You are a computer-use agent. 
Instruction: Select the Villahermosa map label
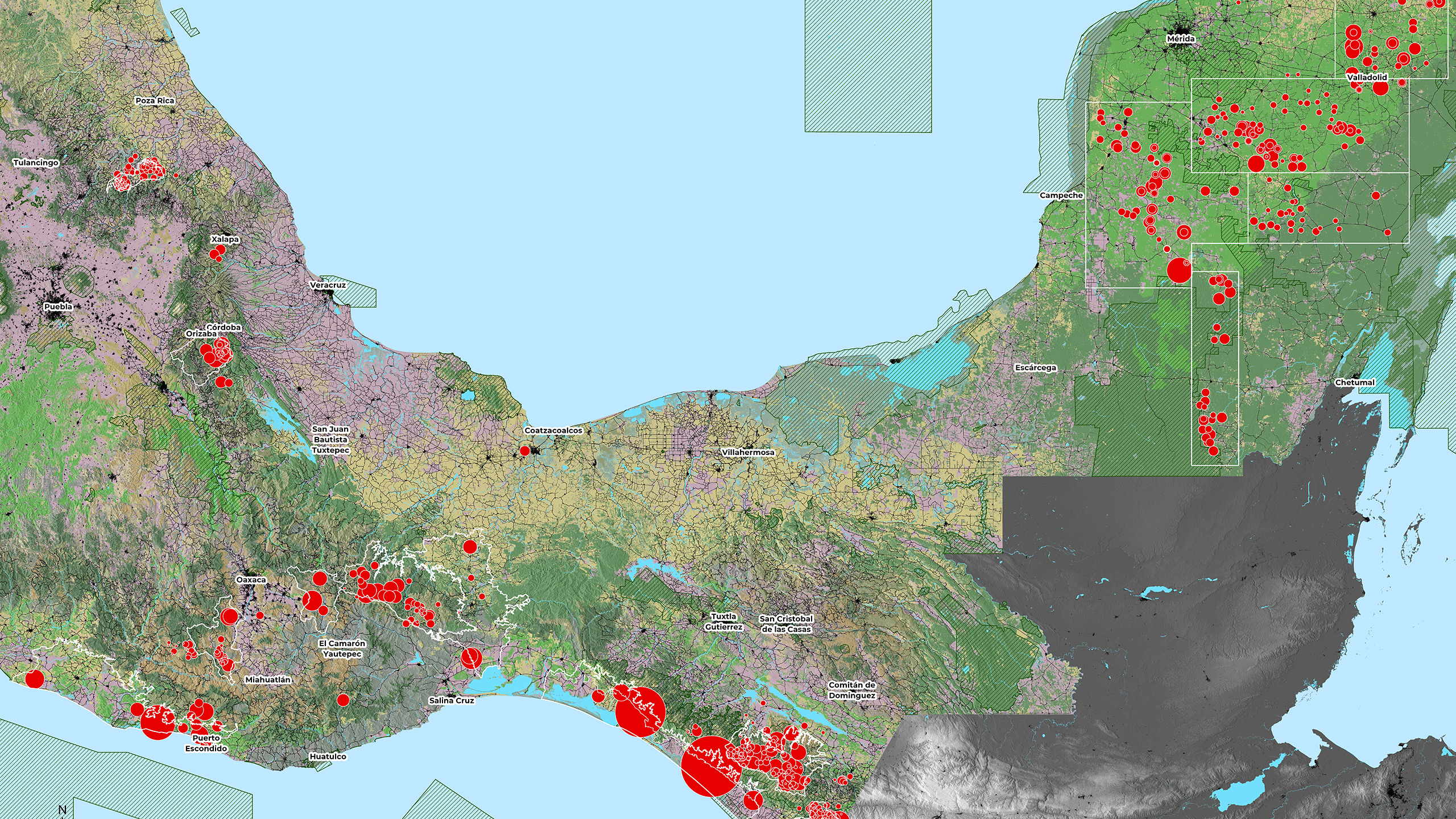click(748, 453)
